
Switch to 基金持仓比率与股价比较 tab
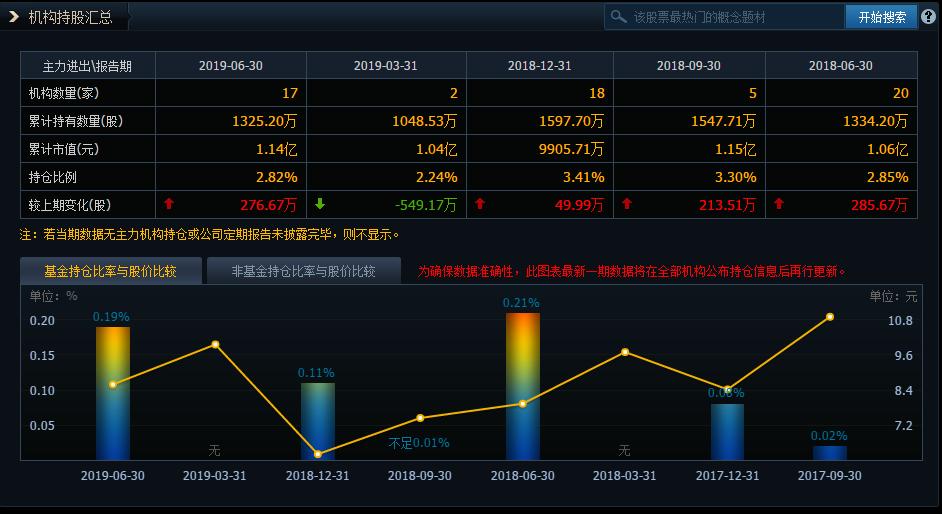(x=111, y=271)
